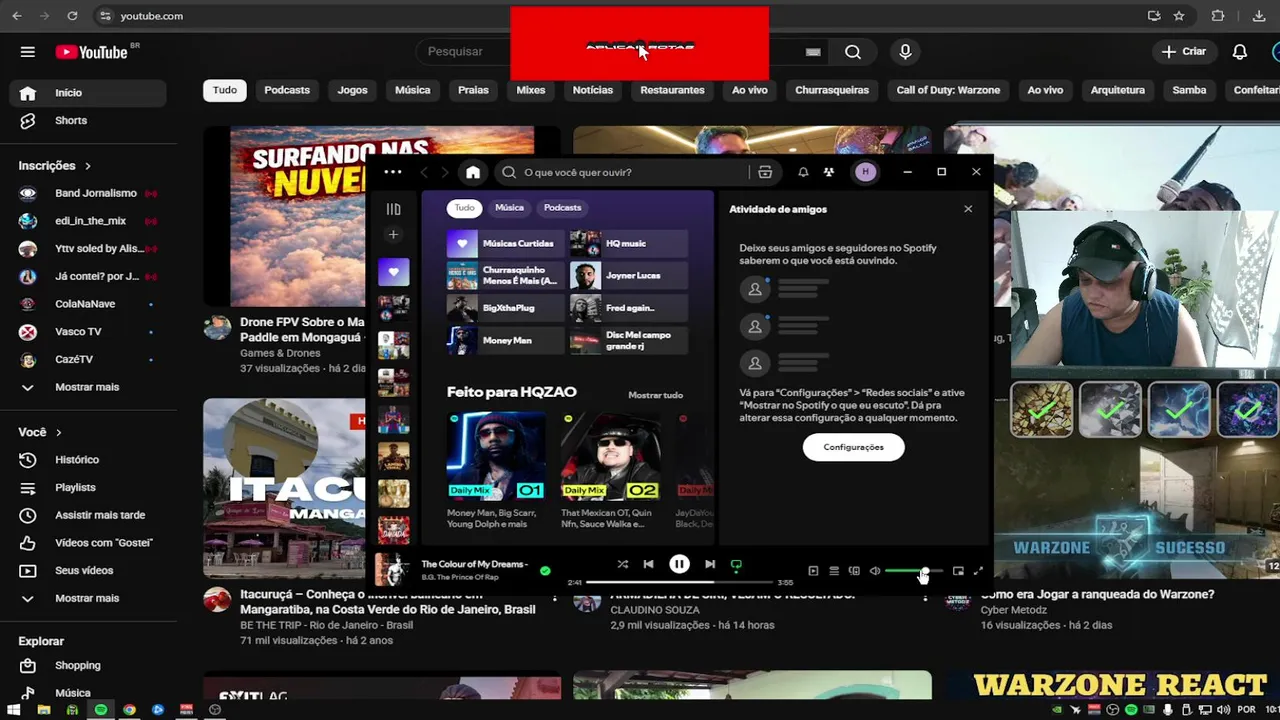Open the YouTube hamburger guide menu
1280x720 pixels.
pyautogui.click(x=28, y=52)
